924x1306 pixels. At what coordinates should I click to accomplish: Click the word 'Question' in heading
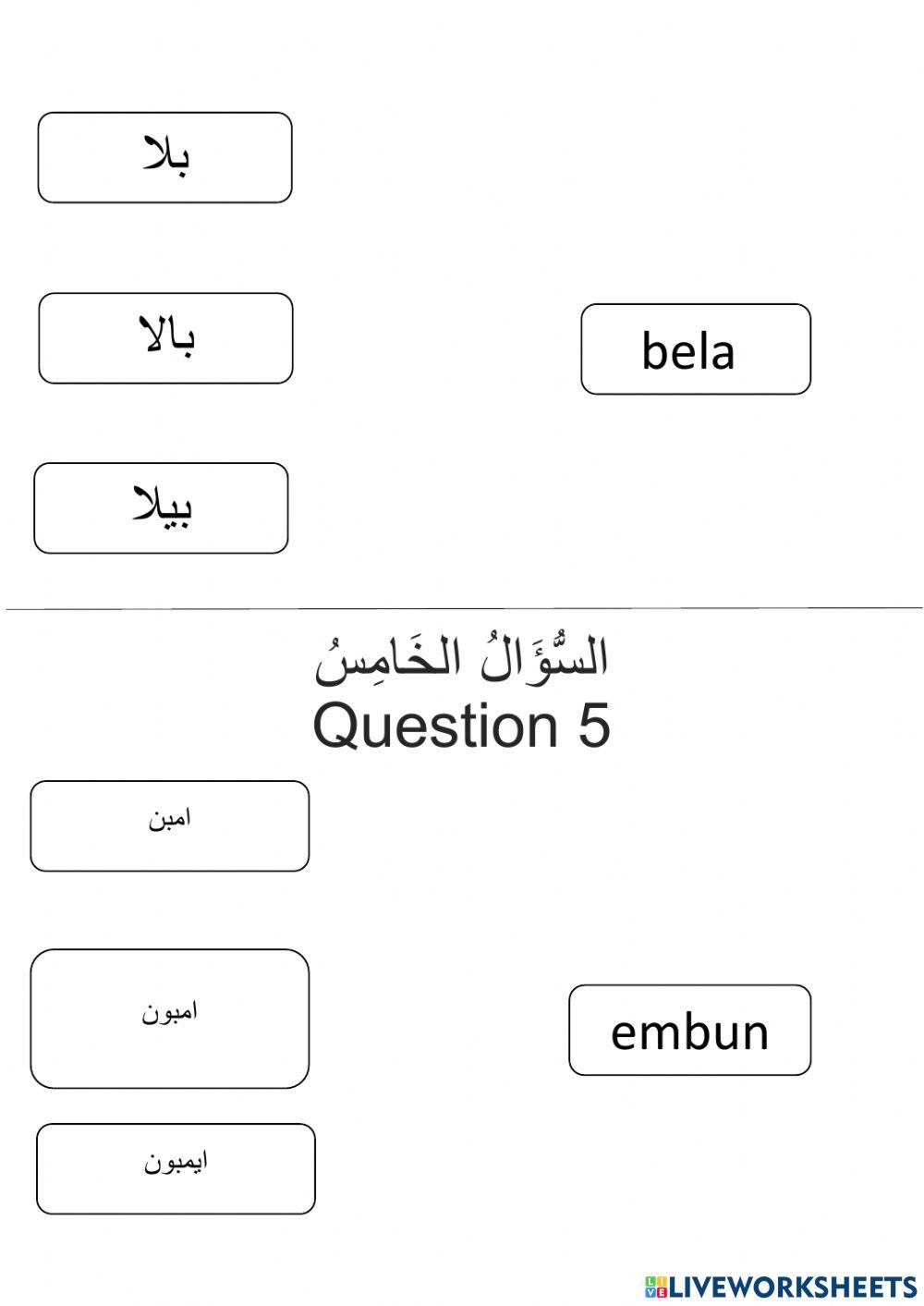(x=435, y=726)
